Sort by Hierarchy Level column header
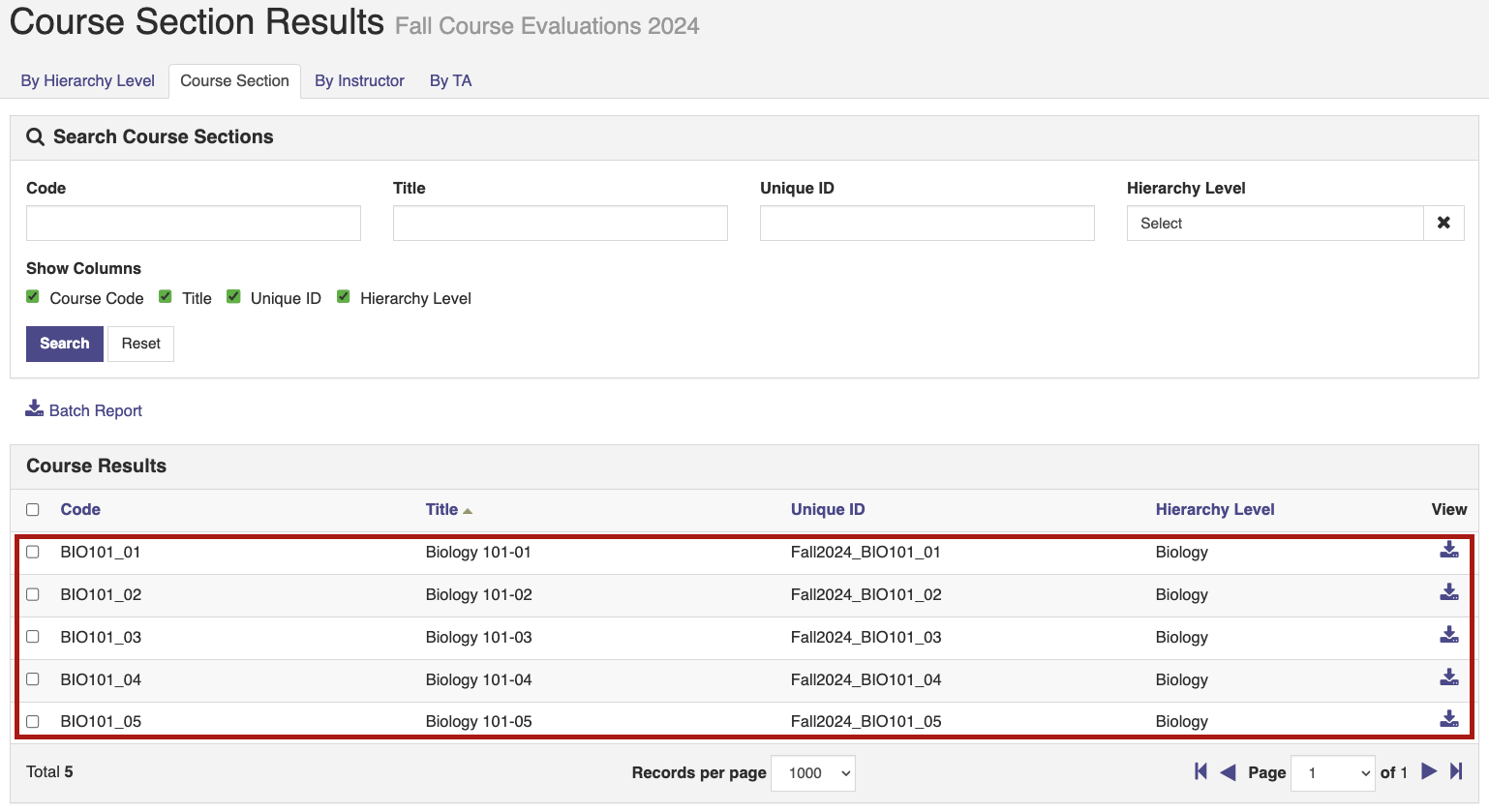The width and height of the screenshot is (1489, 812). coord(1215,509)
